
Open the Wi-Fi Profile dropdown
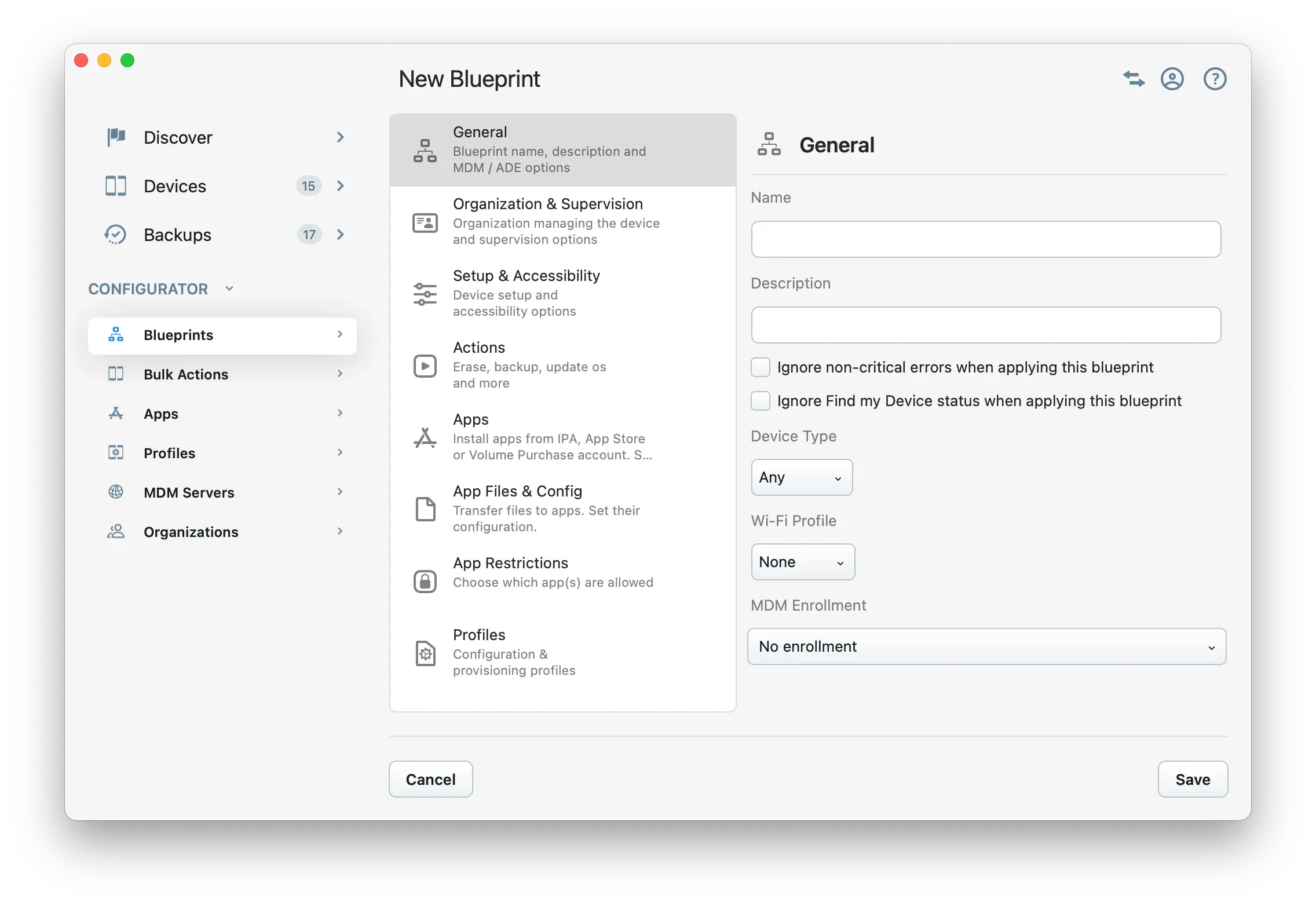[802, 561]
